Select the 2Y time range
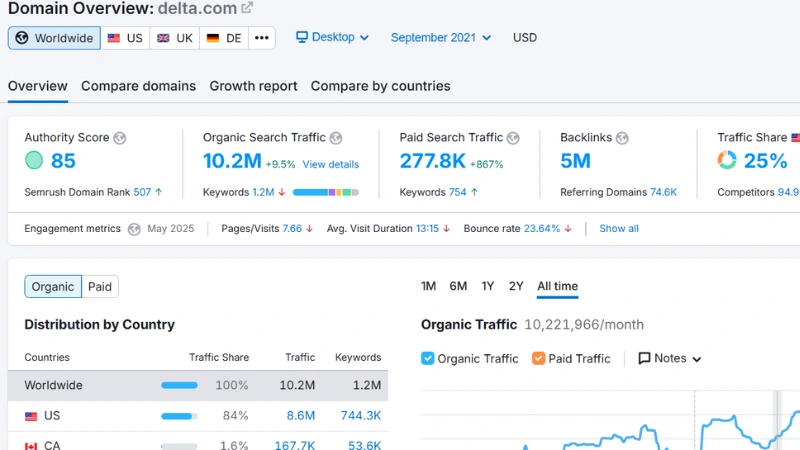 click(516, 286)
